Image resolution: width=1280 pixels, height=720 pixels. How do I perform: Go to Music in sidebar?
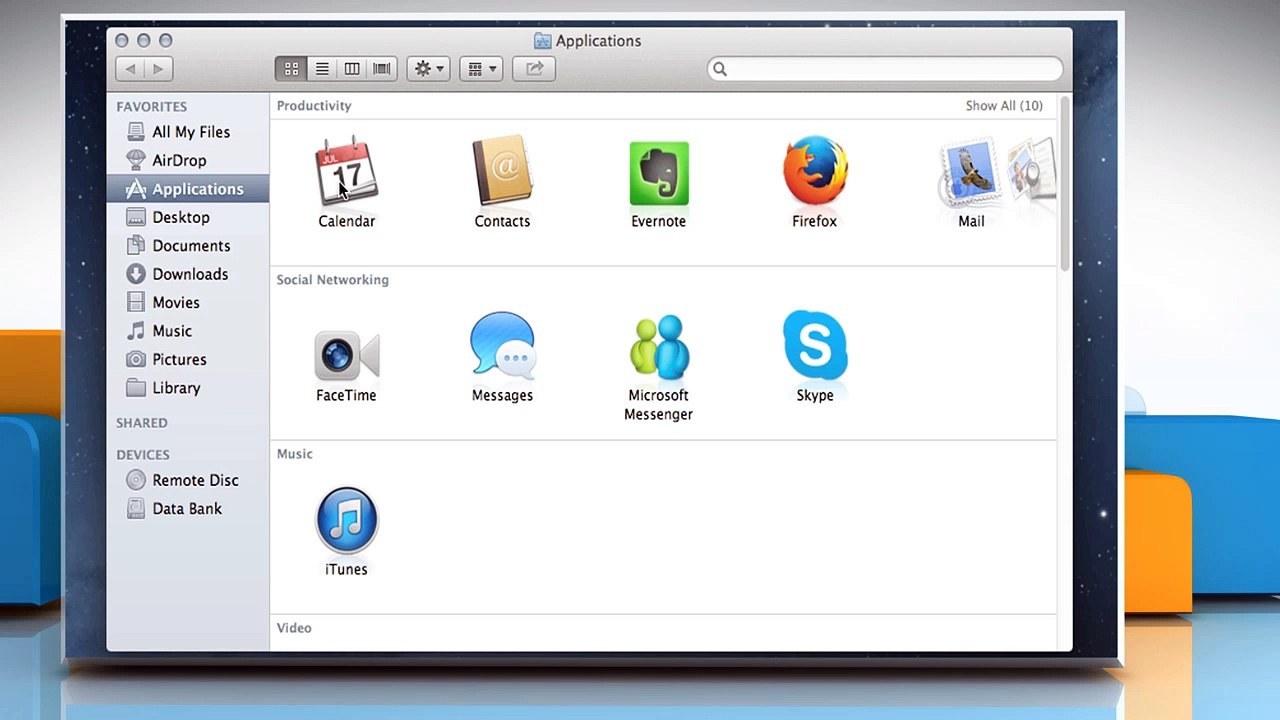187,331
